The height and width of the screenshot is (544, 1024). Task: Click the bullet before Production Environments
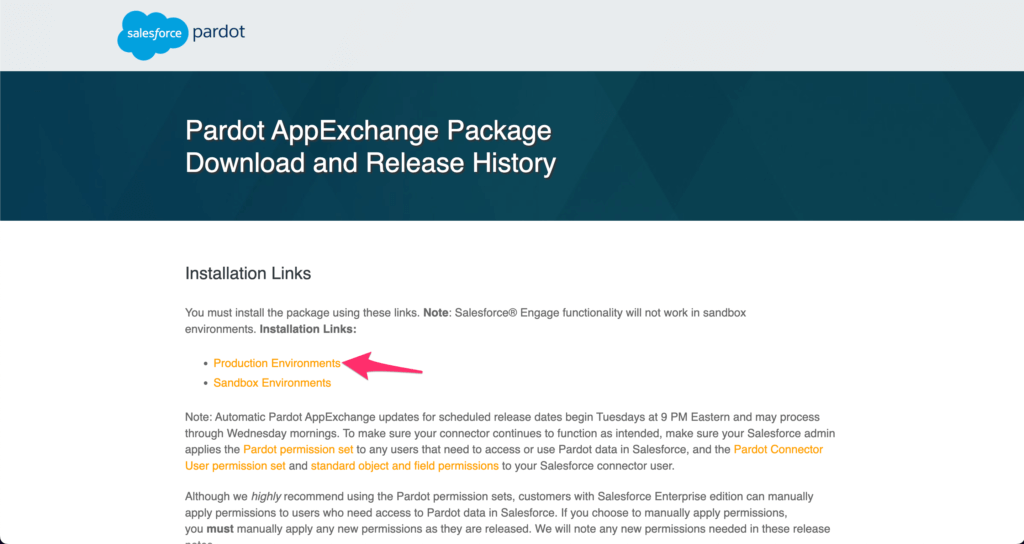coord(205,364)
